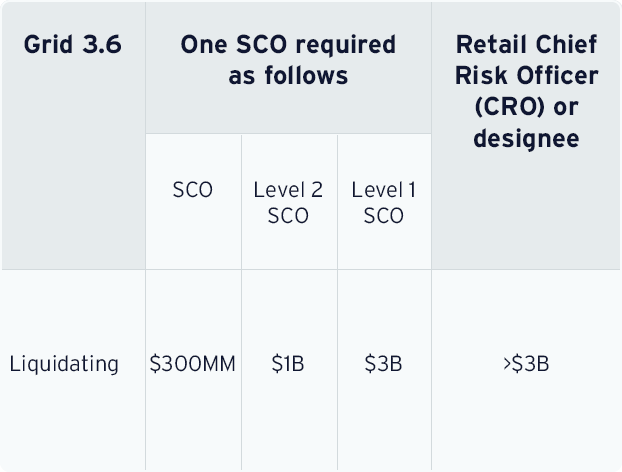622x472 pixels.
Task: Click the Level 2 SCO sub-header cell
Action: [288, 202]
